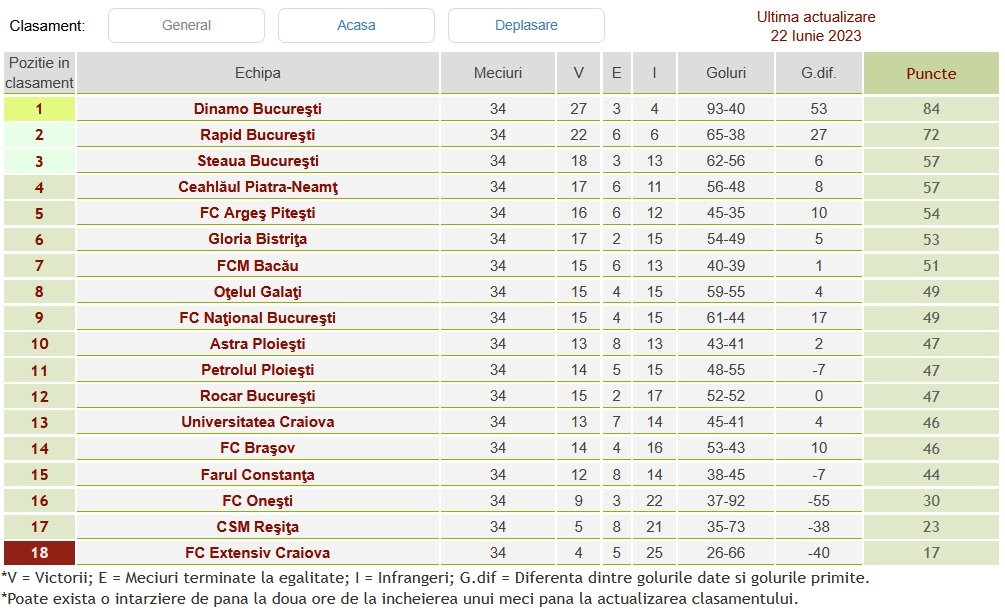The image size is (1005, 612).
Task: Click the Puncte column header
Action: point(930,73)
